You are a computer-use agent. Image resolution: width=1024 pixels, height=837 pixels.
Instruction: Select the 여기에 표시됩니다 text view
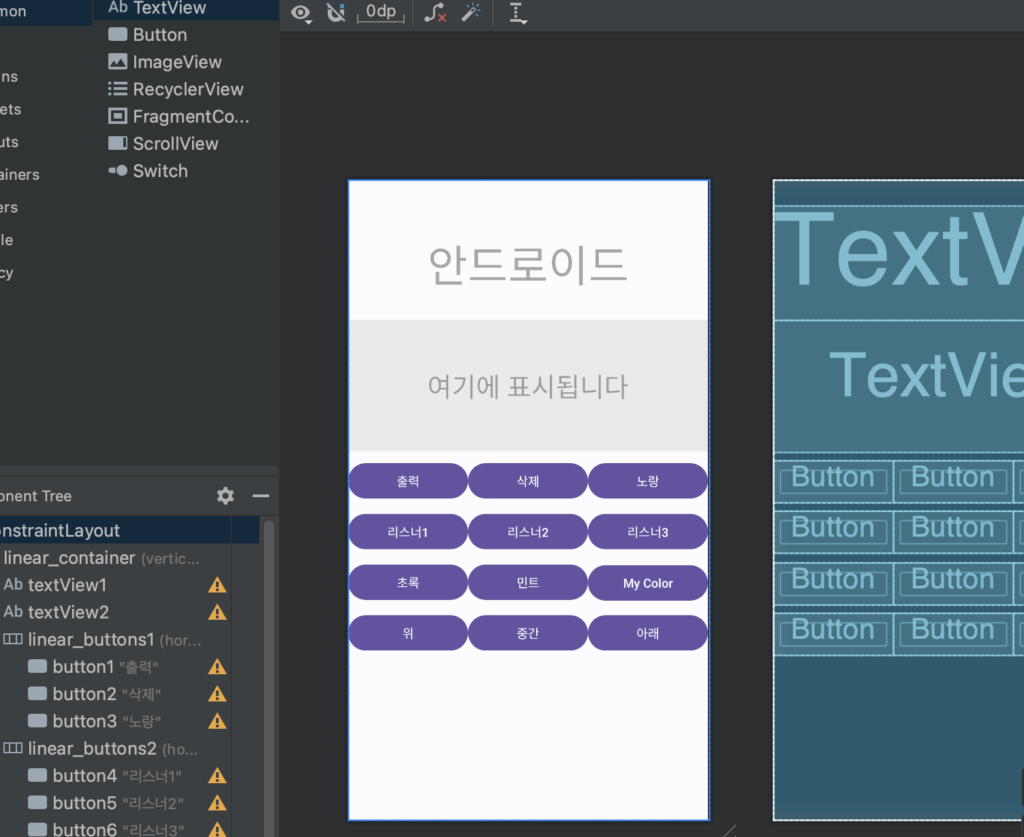click(528, 386)
